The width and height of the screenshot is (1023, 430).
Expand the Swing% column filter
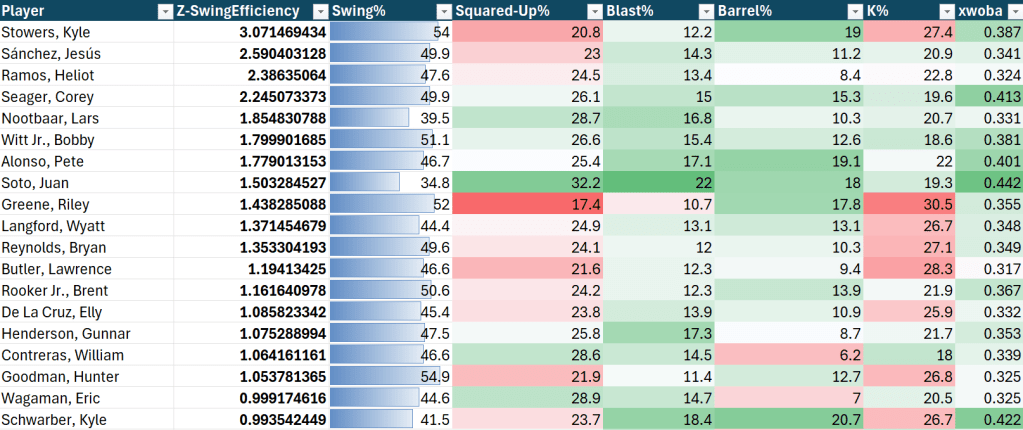[443, 11]
